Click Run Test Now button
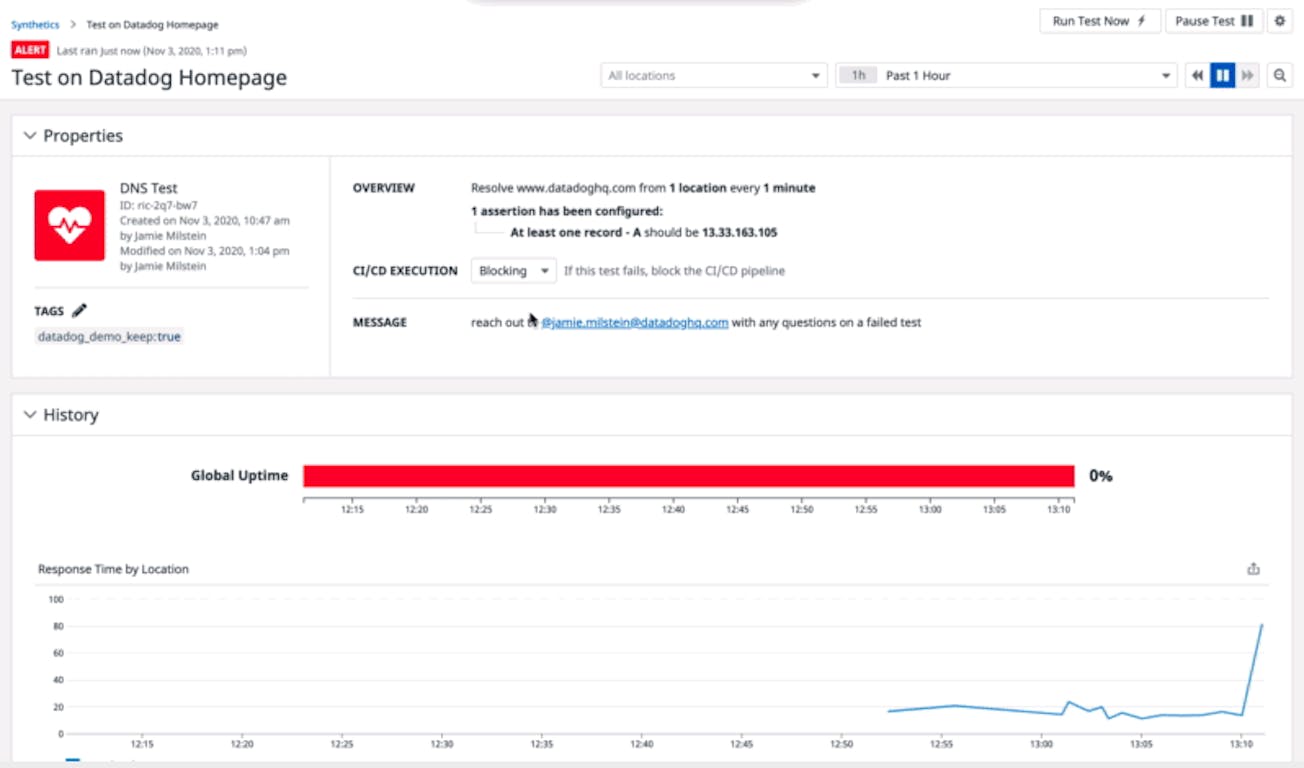Viewport: 1304px width, 768px height. pos(1100,21)
